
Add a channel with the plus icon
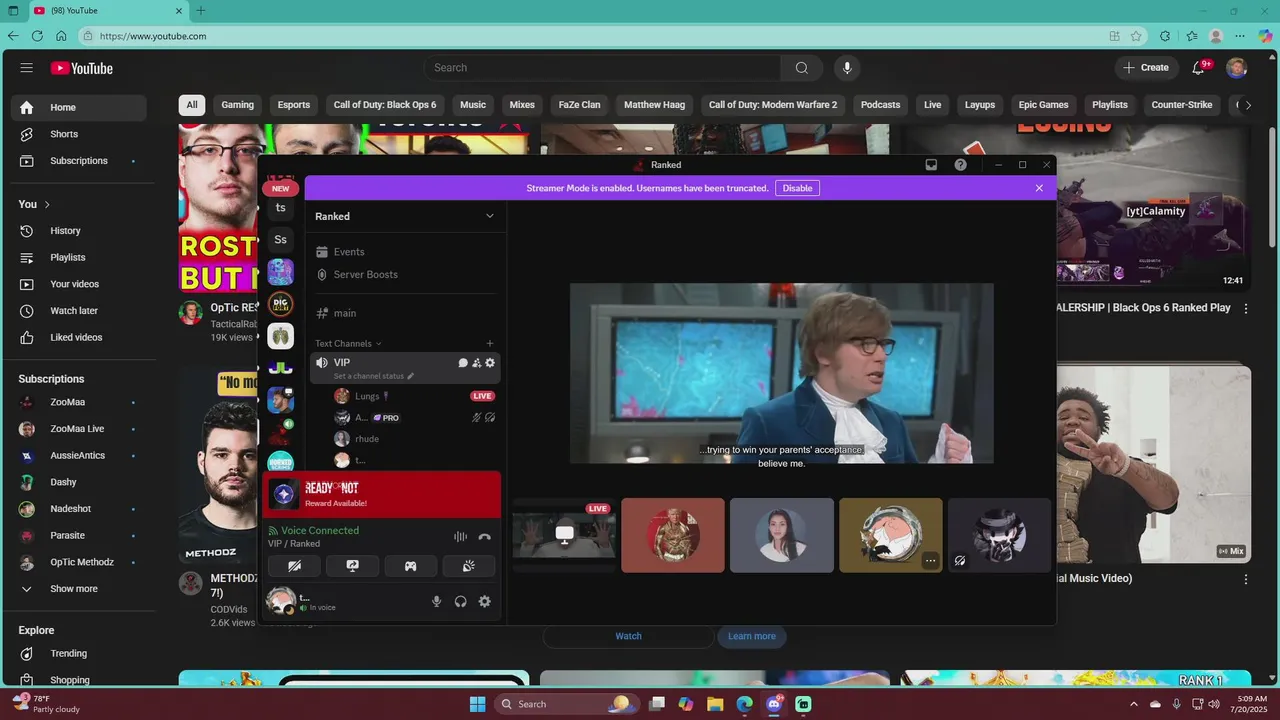click(489, 343)
